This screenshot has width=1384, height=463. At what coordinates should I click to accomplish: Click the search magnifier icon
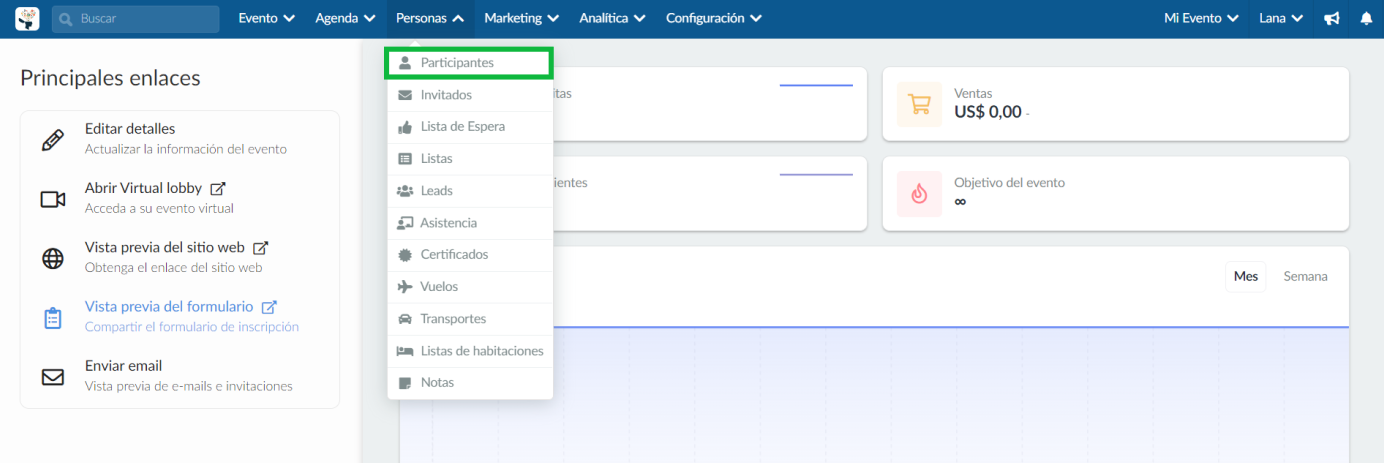(x=65, y=19)
